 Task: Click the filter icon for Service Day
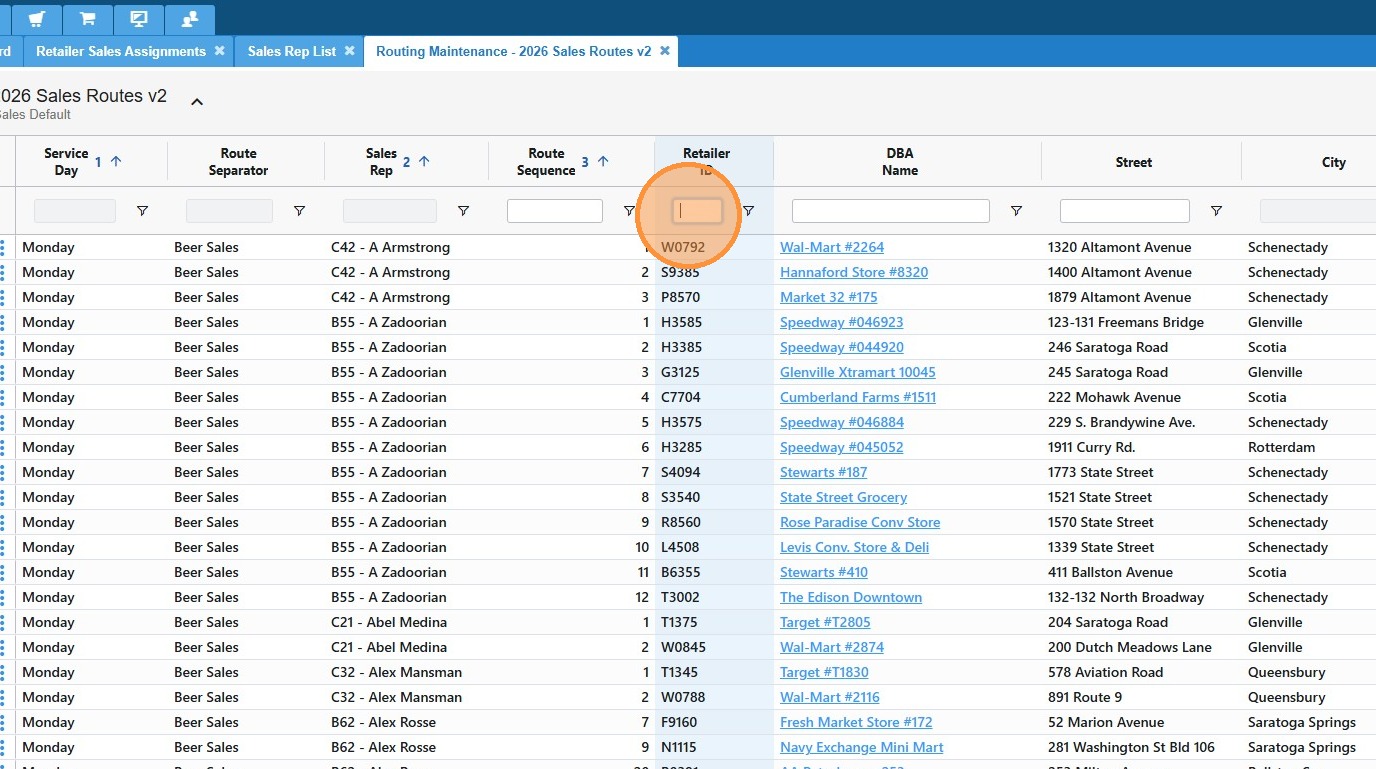(142, 211)
